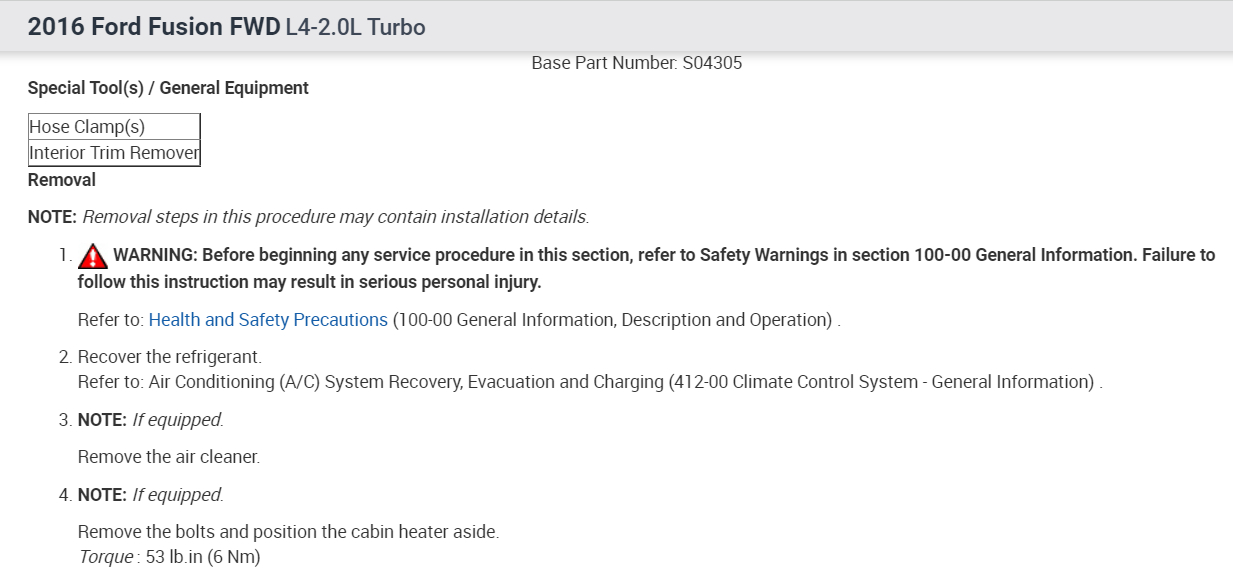1233x577 pixels.
Task: Click the Recover the refrigerant step
Action: tap(169, 357)
